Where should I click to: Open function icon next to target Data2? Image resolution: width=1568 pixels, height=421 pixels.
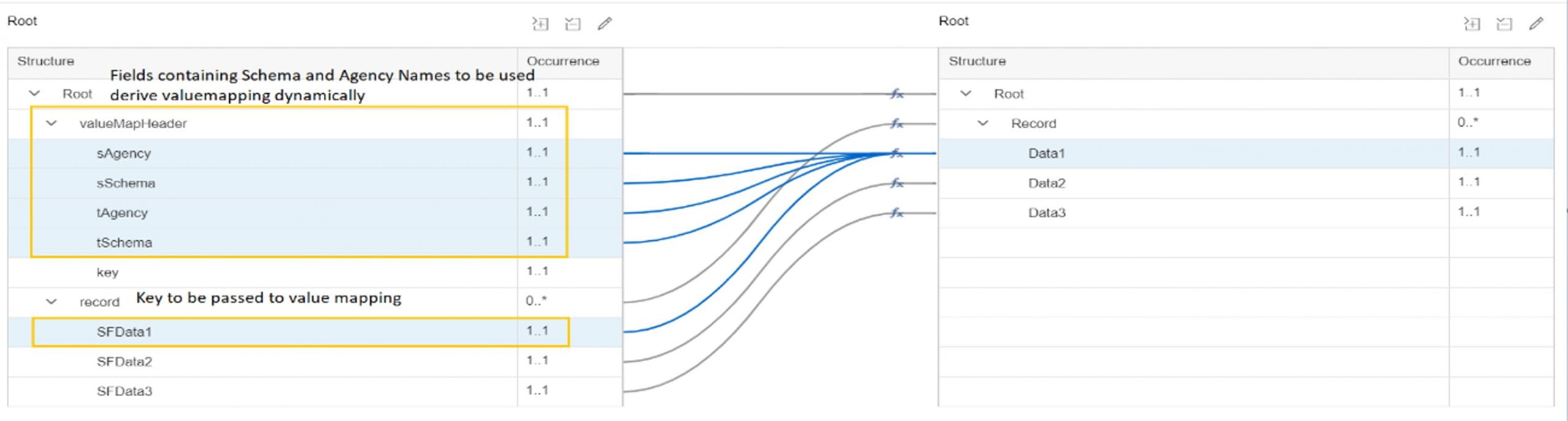(897, 183)
